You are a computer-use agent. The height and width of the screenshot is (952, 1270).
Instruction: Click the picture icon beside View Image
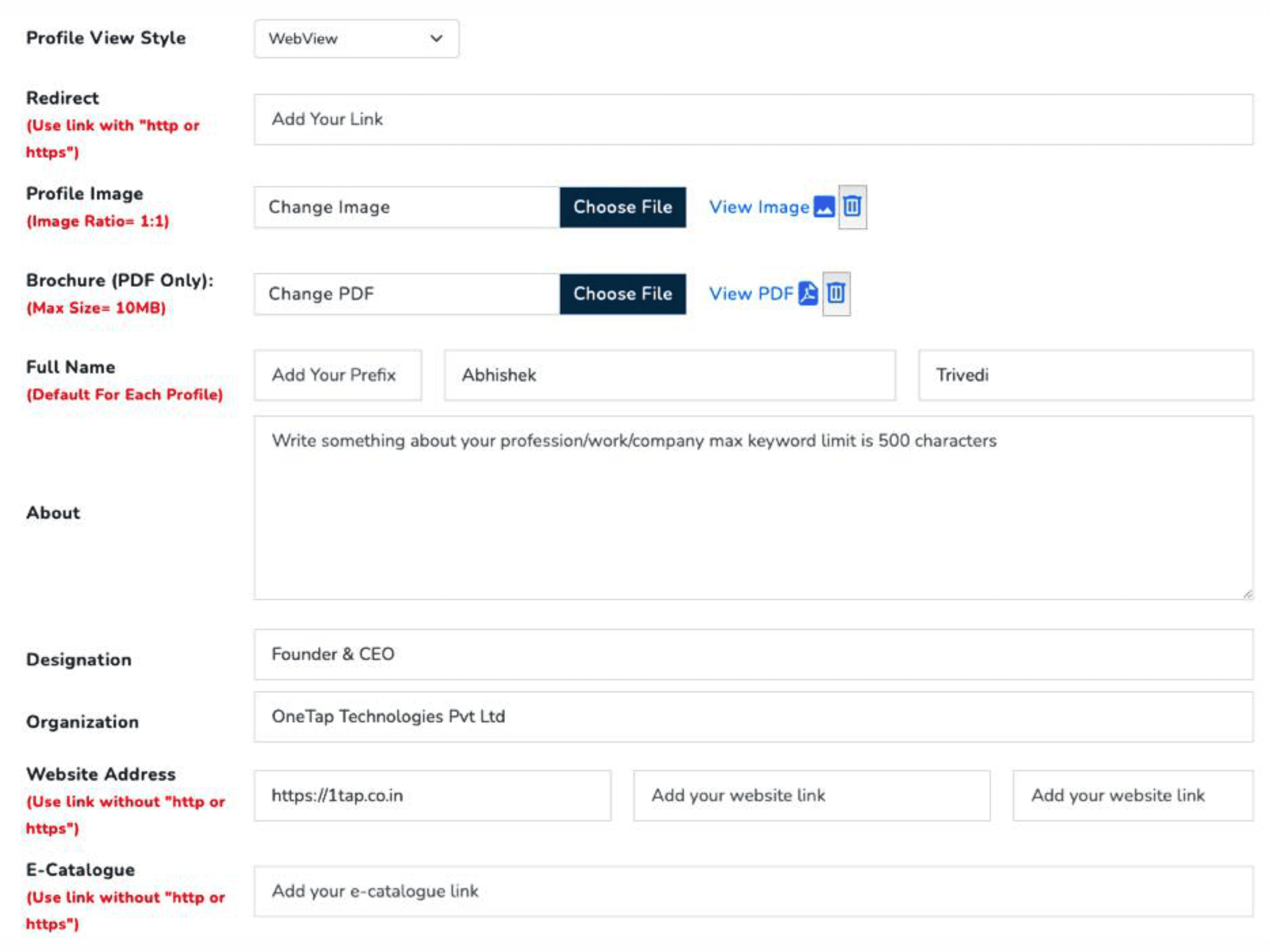point(824,207)
